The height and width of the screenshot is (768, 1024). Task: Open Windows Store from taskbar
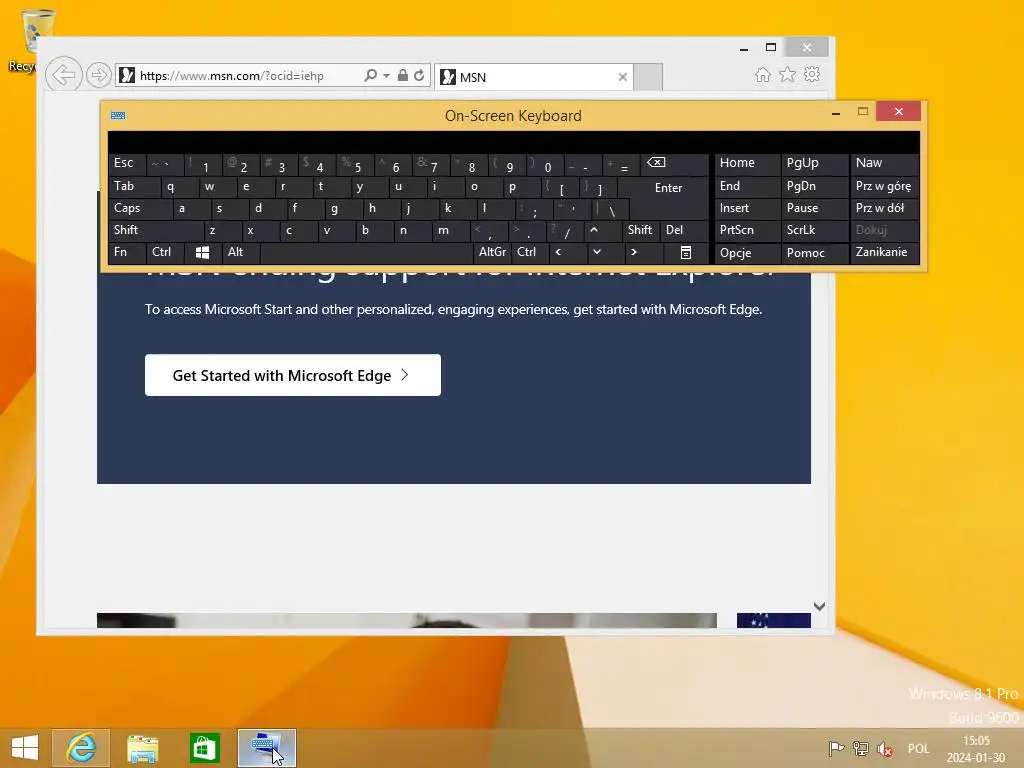[x=204, y=748]
